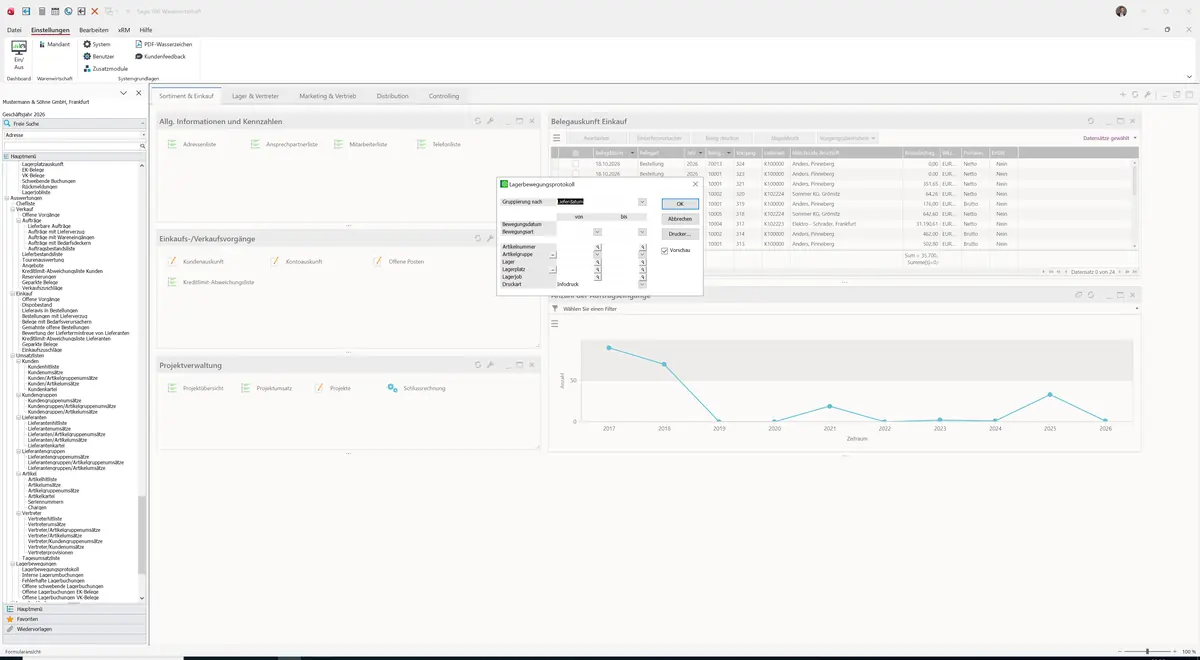Click the Belegauskunft table vertical scrollbar

coord(1134,203)
